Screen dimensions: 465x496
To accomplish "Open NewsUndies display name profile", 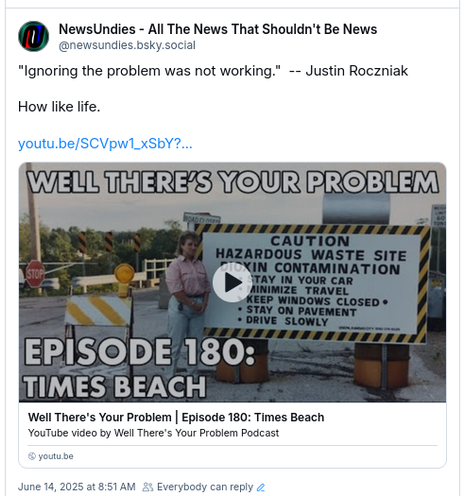I will coord(218,29).
